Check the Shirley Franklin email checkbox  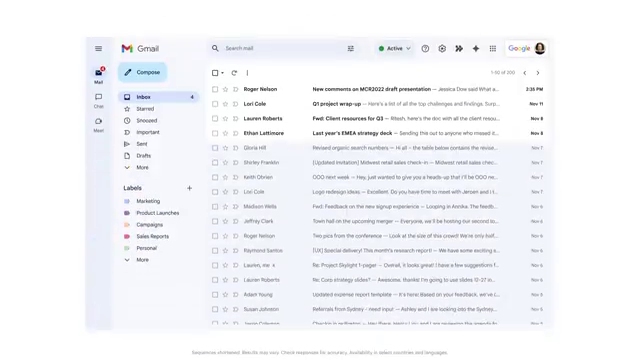pos(215,163)
